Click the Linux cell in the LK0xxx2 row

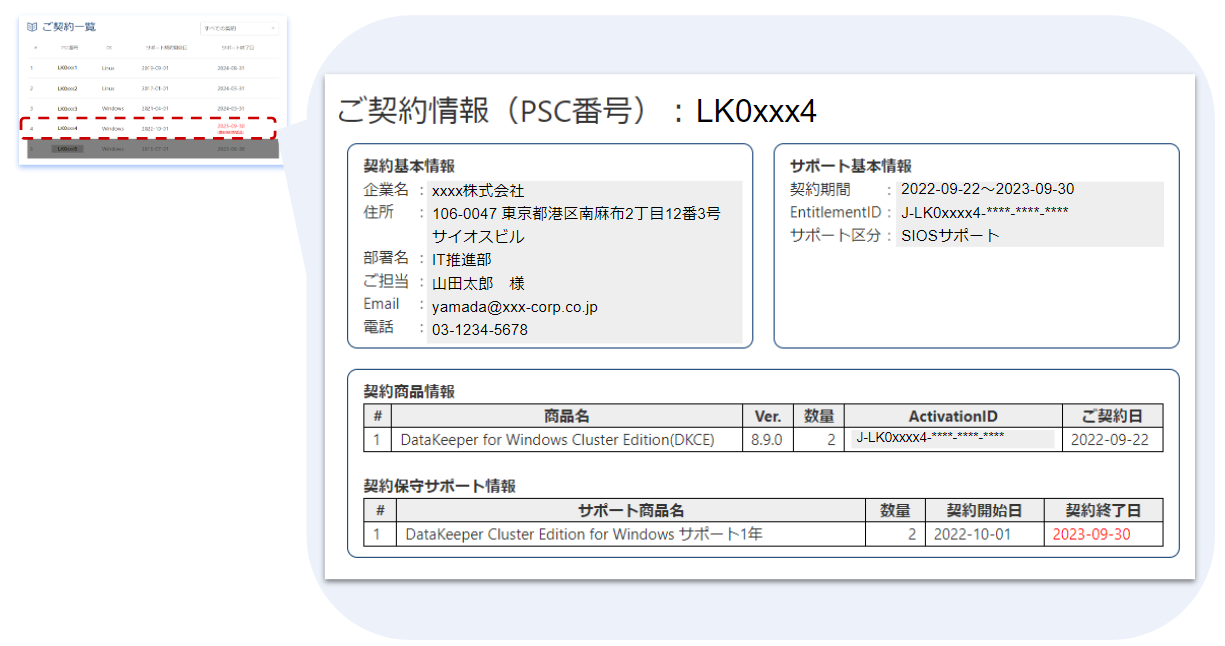(x=108, y=88)
